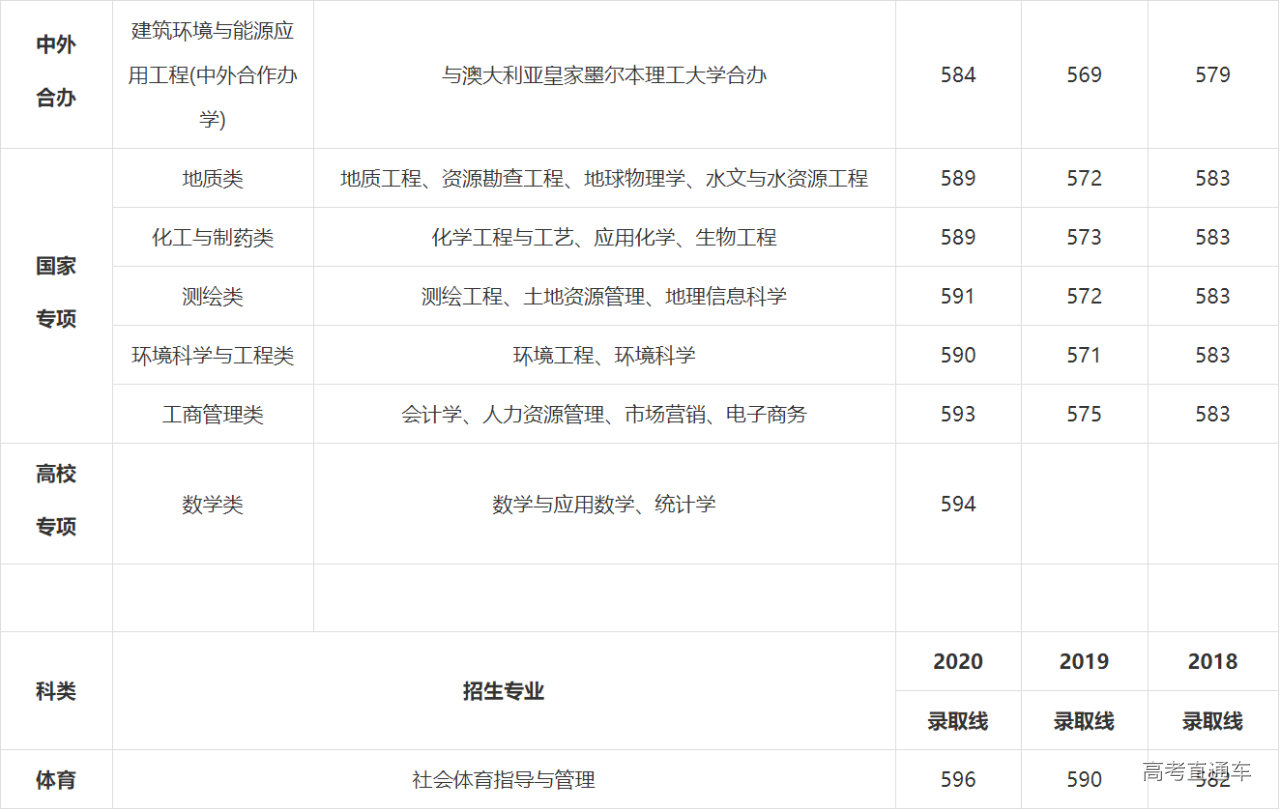
Task: Select the 科类 header cell
Action: [x=56, y=691]
